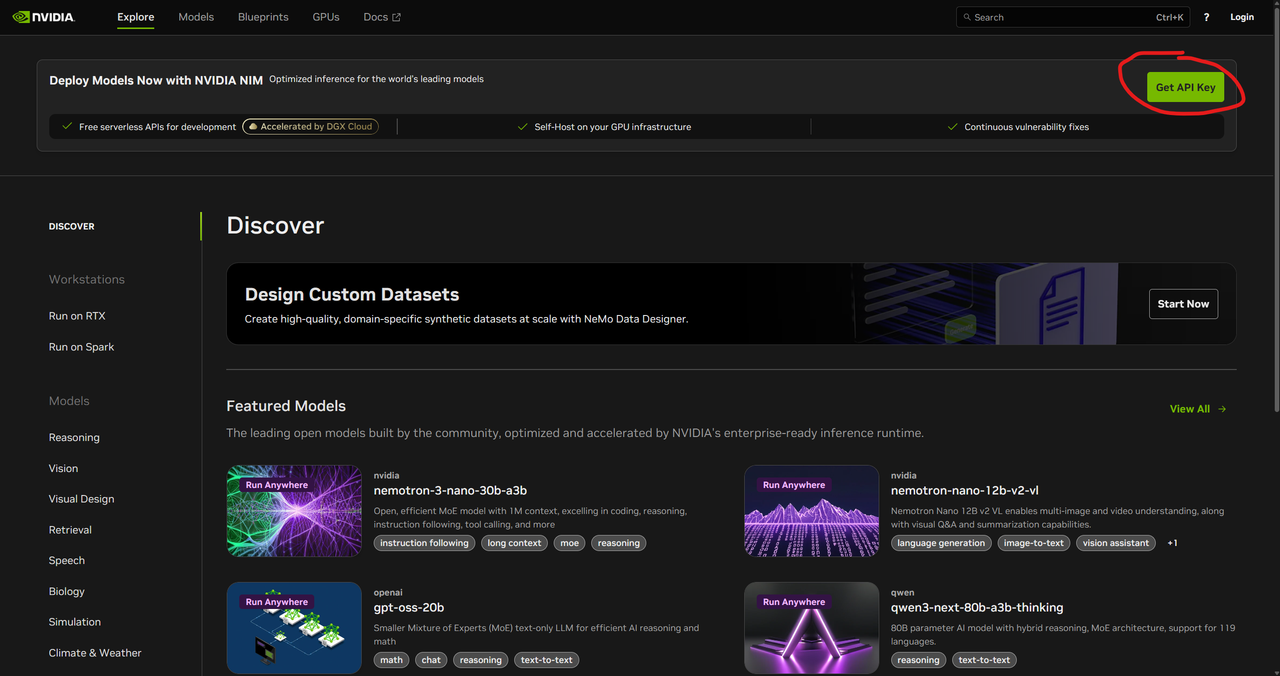The height and width of the screenshot is (676, 1280).
Task: Switch to the GPUs tab
Action: point(326,17)
